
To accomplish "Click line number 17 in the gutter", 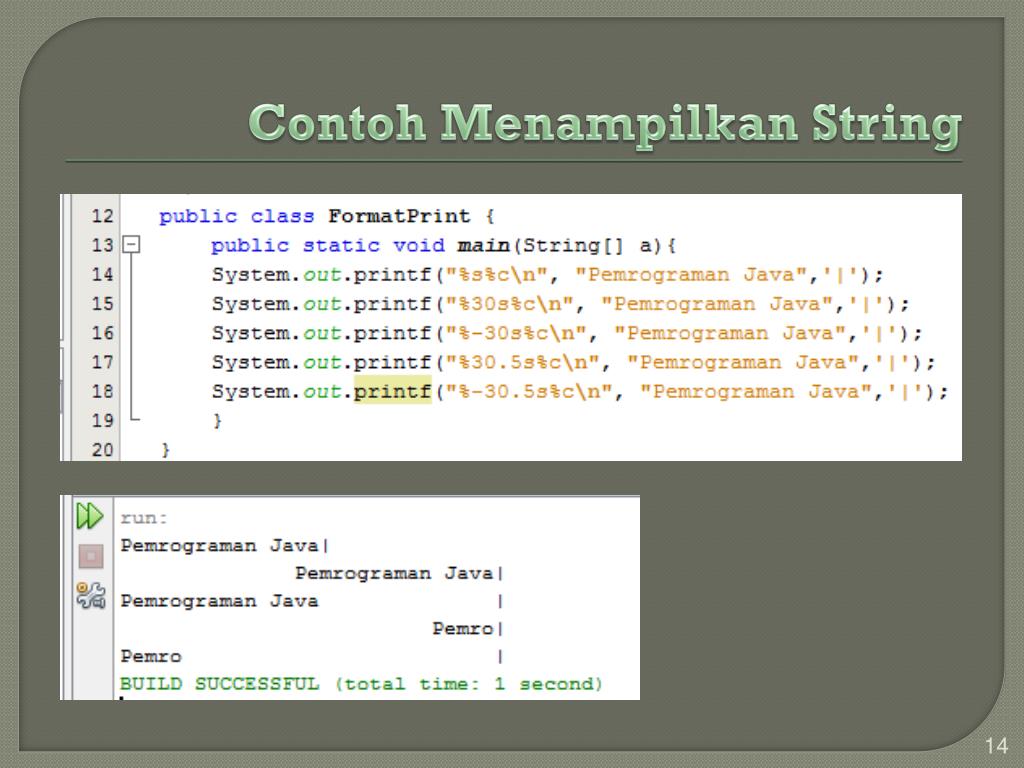I will coord(103,362).
